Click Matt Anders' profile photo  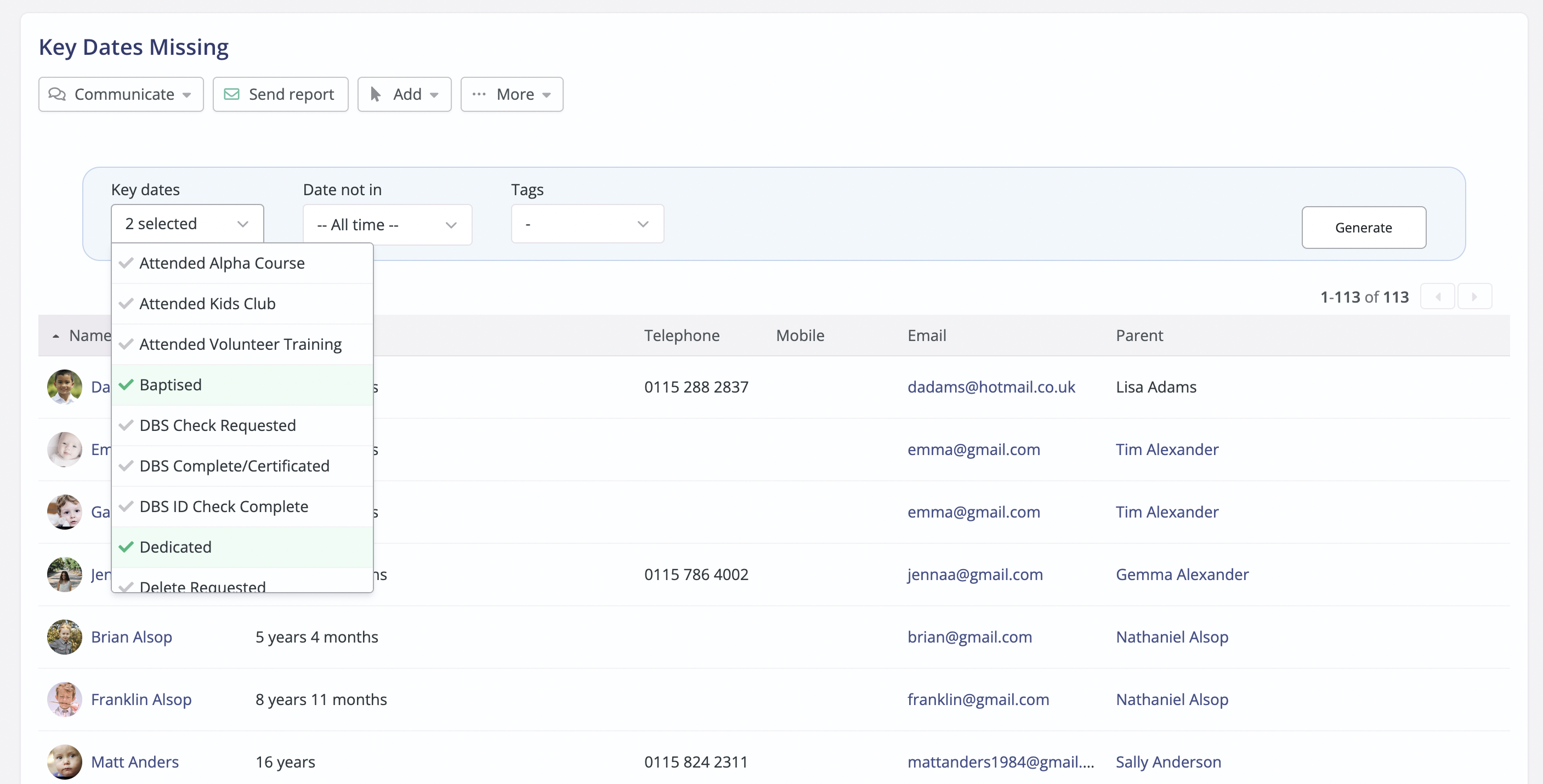point(64,761)
